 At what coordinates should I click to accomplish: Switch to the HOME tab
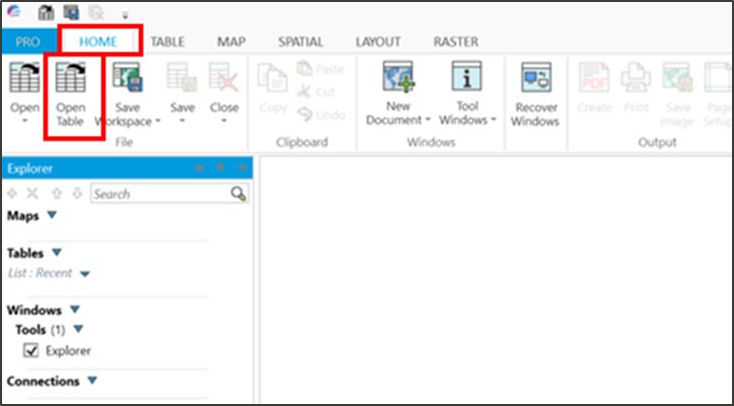click(x=98, y=42)
